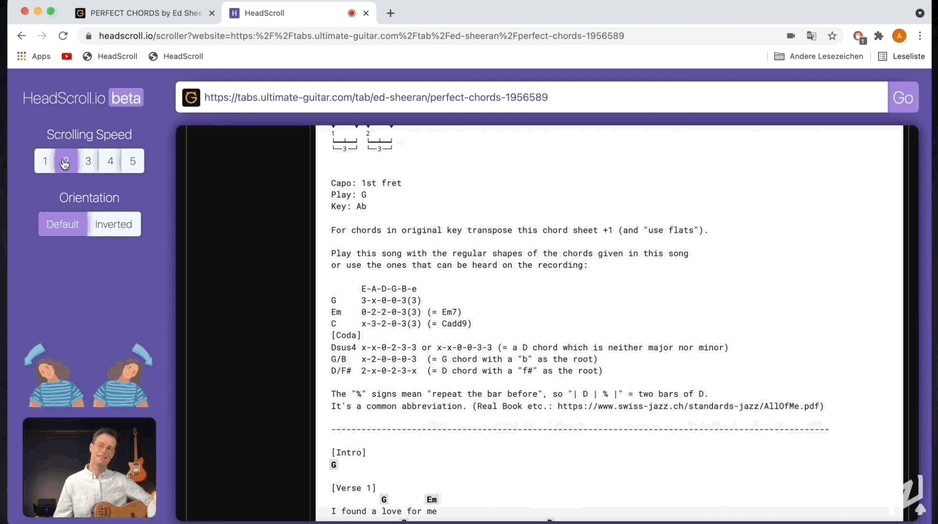Click the webcam preview thumbnail
Screen dimensions: 938x524
[89, 468]
